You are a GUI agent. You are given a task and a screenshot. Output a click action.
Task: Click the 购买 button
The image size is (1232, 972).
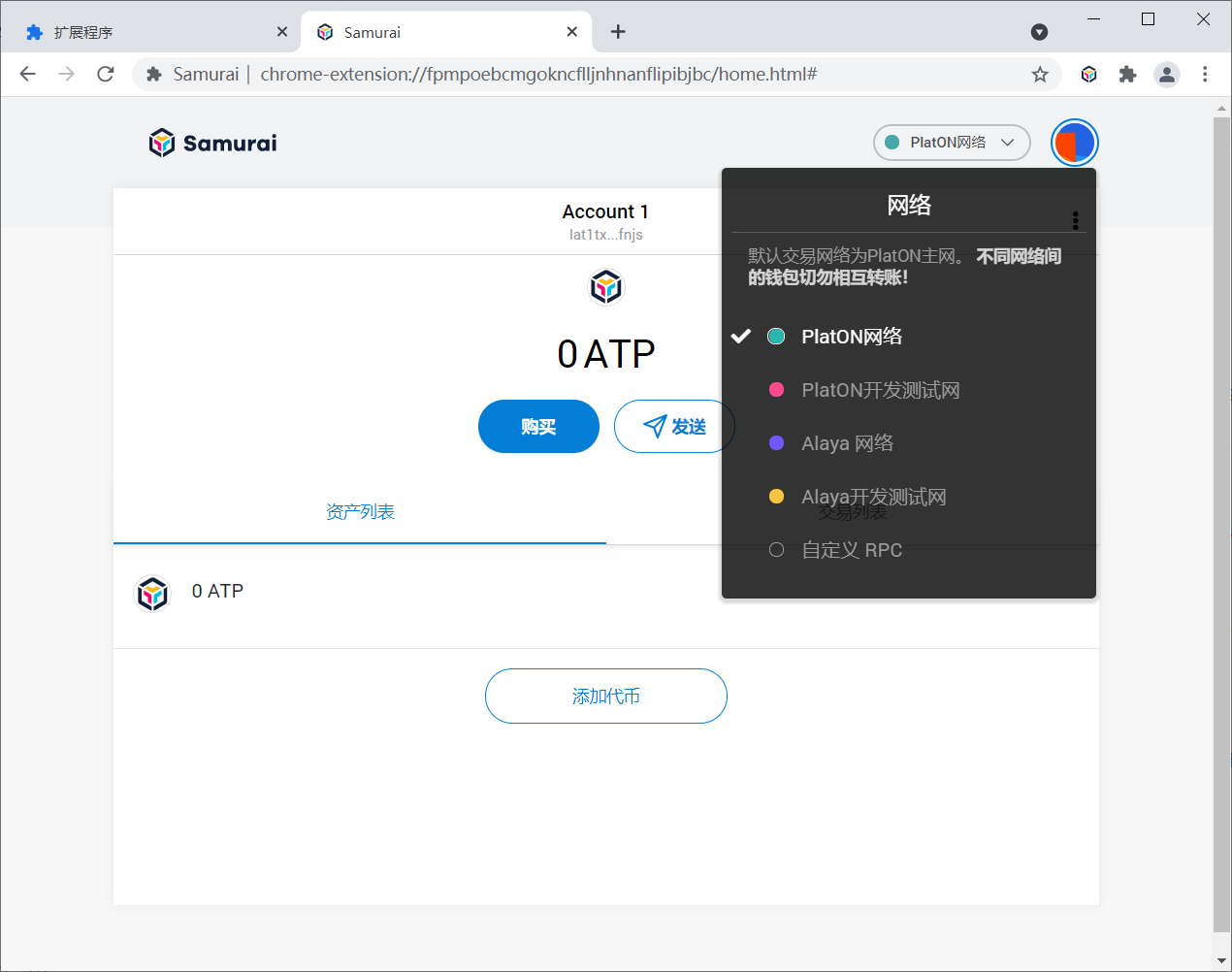click(538, 427)
